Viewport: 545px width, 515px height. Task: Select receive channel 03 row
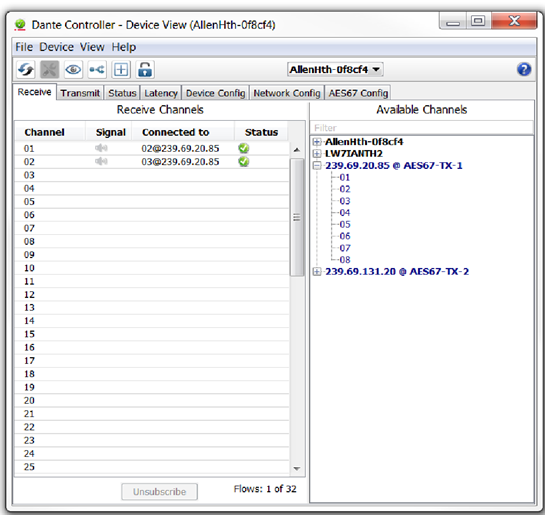[x=152, y=175]
